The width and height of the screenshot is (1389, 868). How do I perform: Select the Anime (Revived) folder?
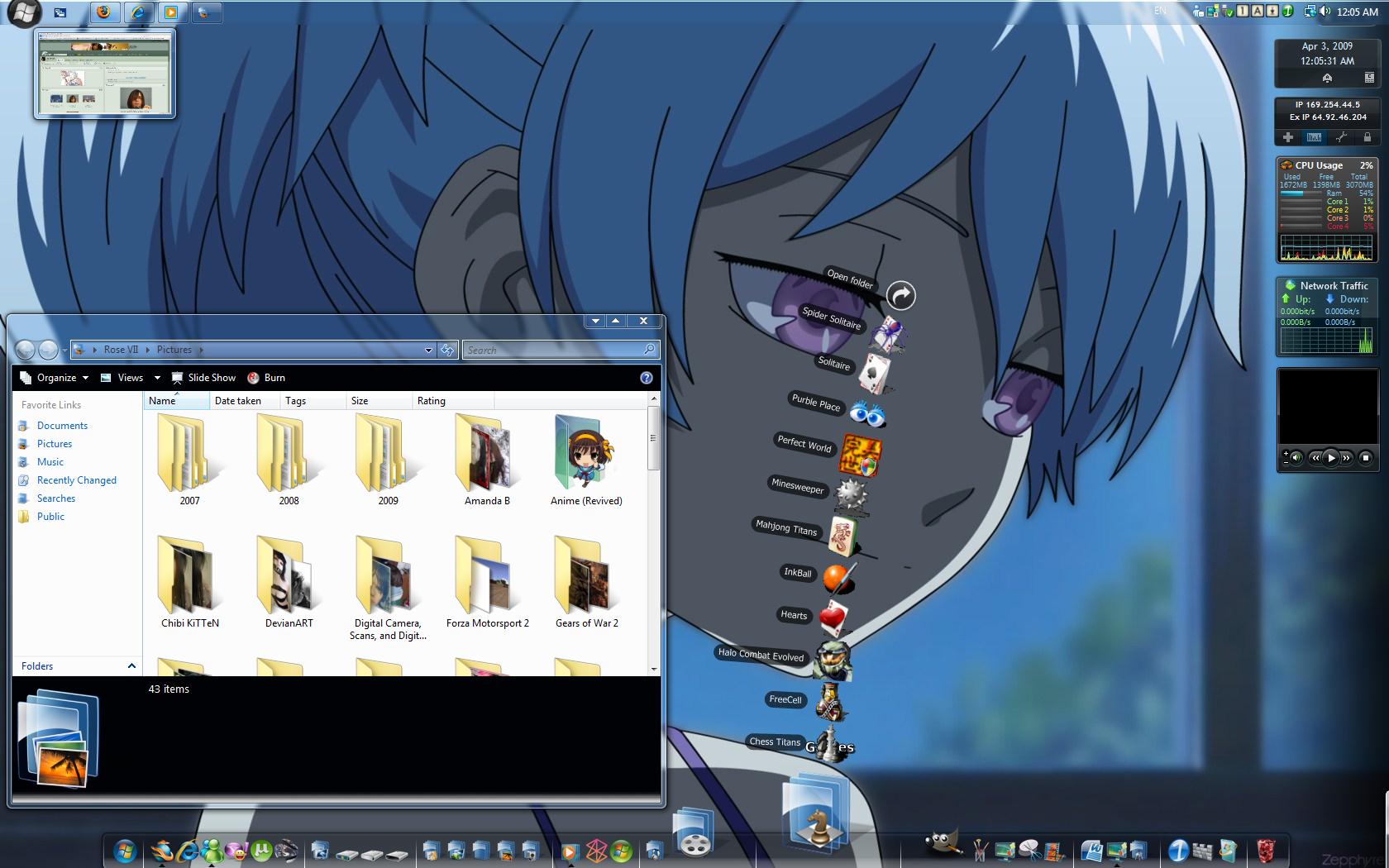[x=586, y=460]
